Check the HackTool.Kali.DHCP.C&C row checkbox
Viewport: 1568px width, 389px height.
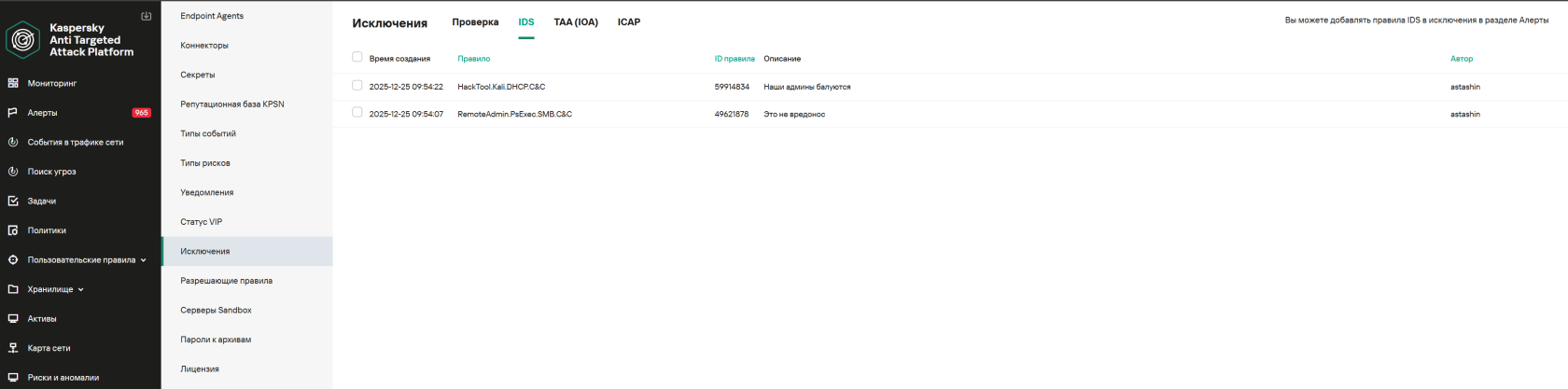click(357, 86)
